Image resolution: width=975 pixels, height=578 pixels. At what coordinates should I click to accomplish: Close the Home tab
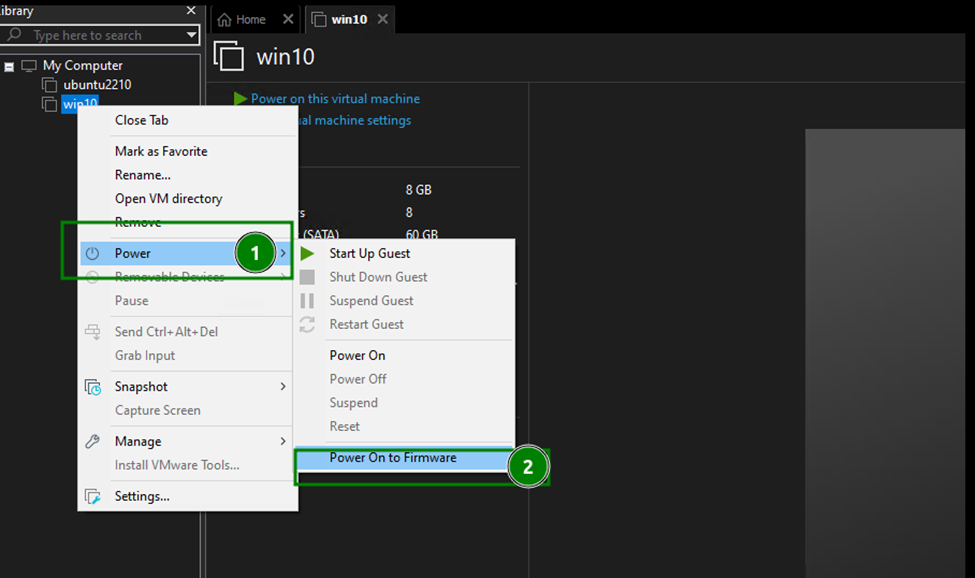tap(288, 19)
